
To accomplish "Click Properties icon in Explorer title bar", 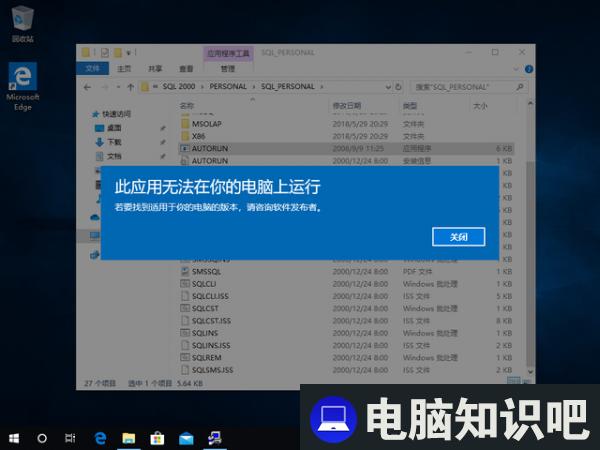I will point(104,52).
